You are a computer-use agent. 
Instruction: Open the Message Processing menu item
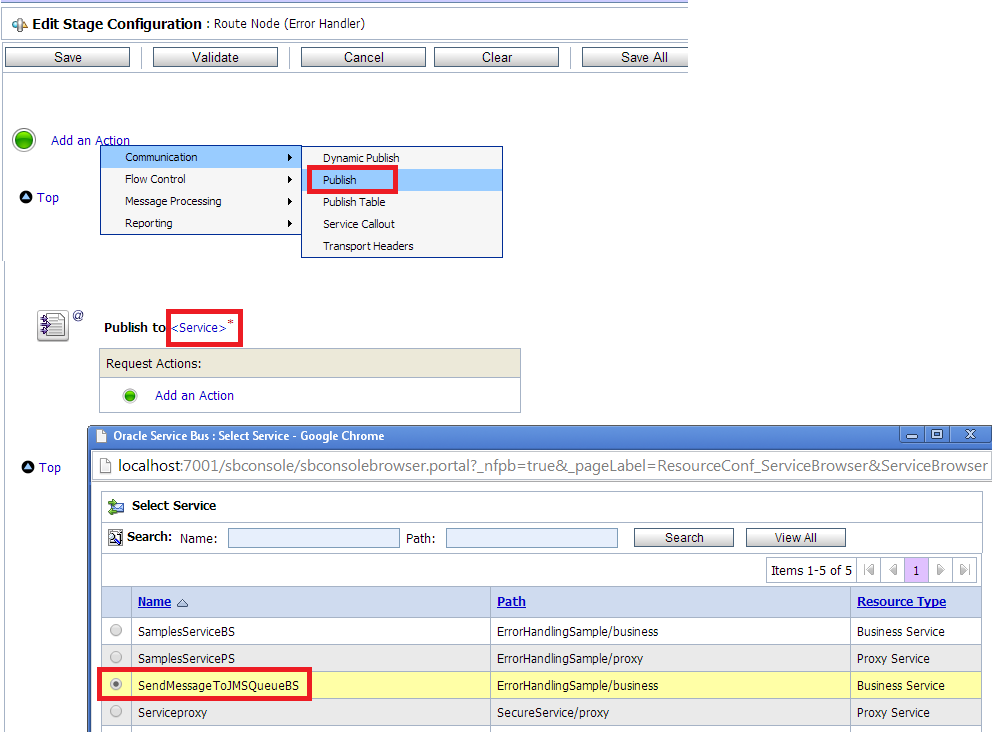coord(201,201)
